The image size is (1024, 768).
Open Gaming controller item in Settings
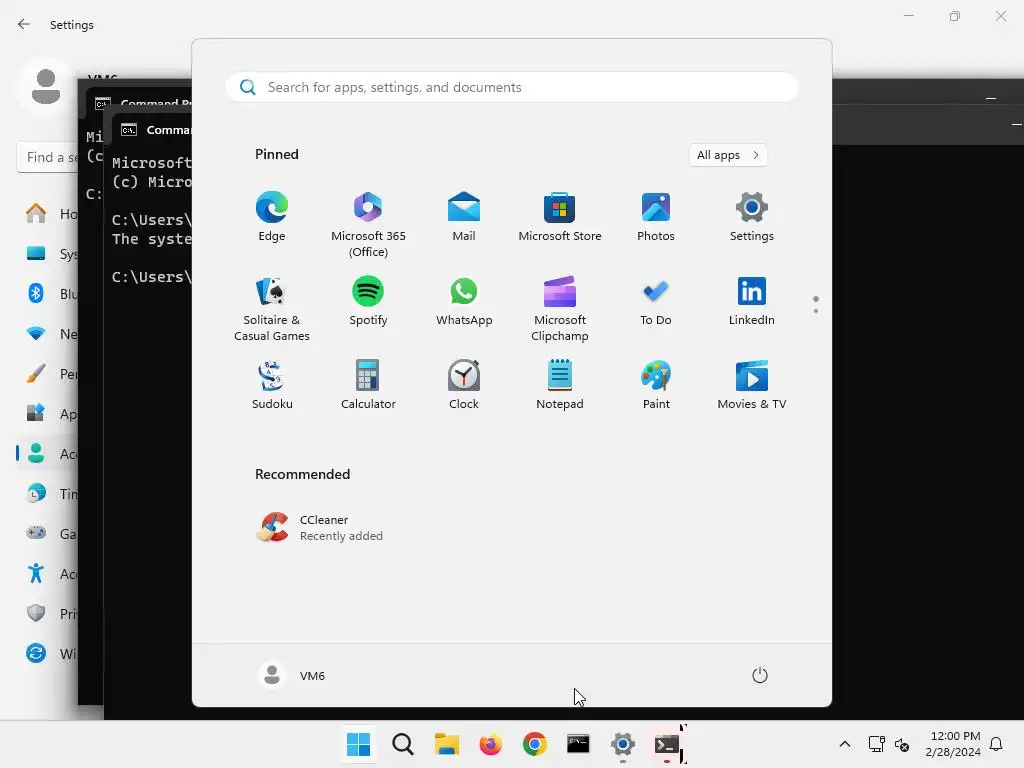click(x=49, y=534)
